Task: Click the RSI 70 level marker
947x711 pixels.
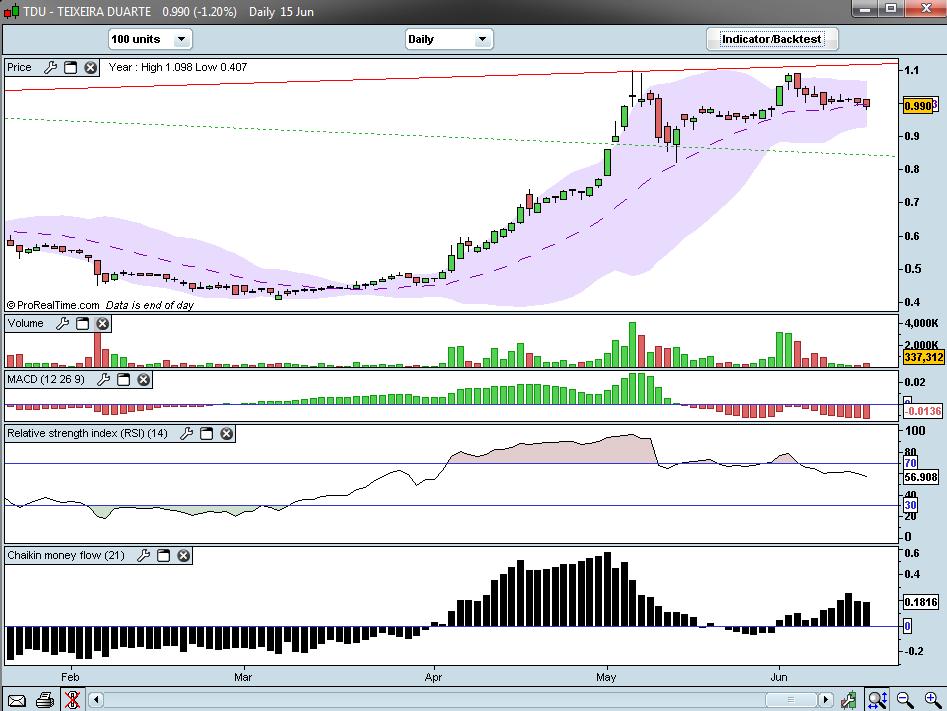Action: pyautogui.click(x=910, y=463)
